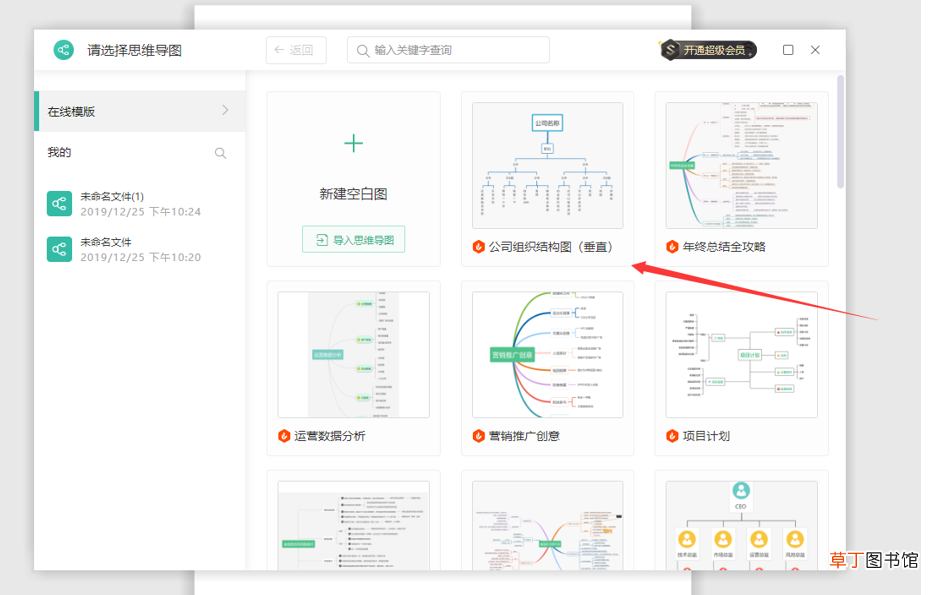This screenshot has height=595, width=929.
Task: Click the plus icon for new blank map
Action: pos(354,143)
